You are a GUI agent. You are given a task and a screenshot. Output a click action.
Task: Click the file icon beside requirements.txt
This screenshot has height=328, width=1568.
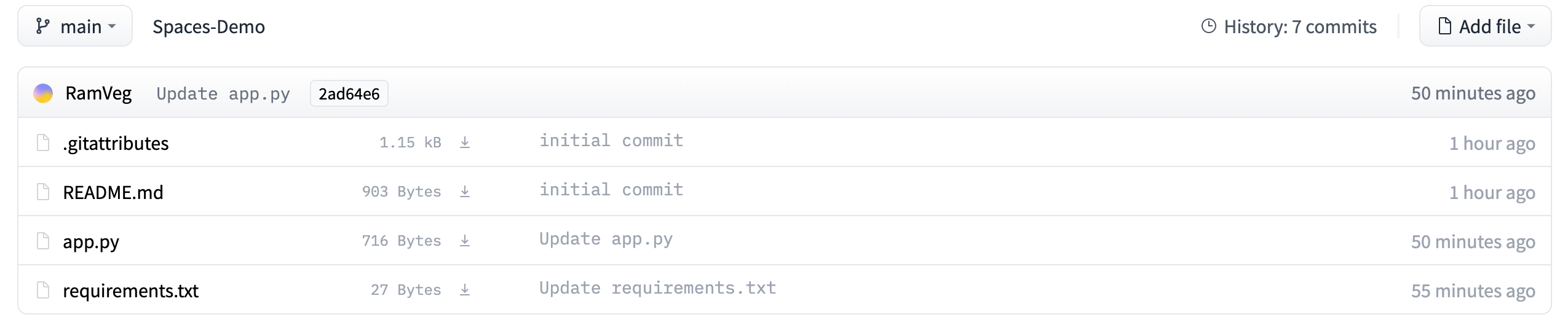click(x=43, y=290)
